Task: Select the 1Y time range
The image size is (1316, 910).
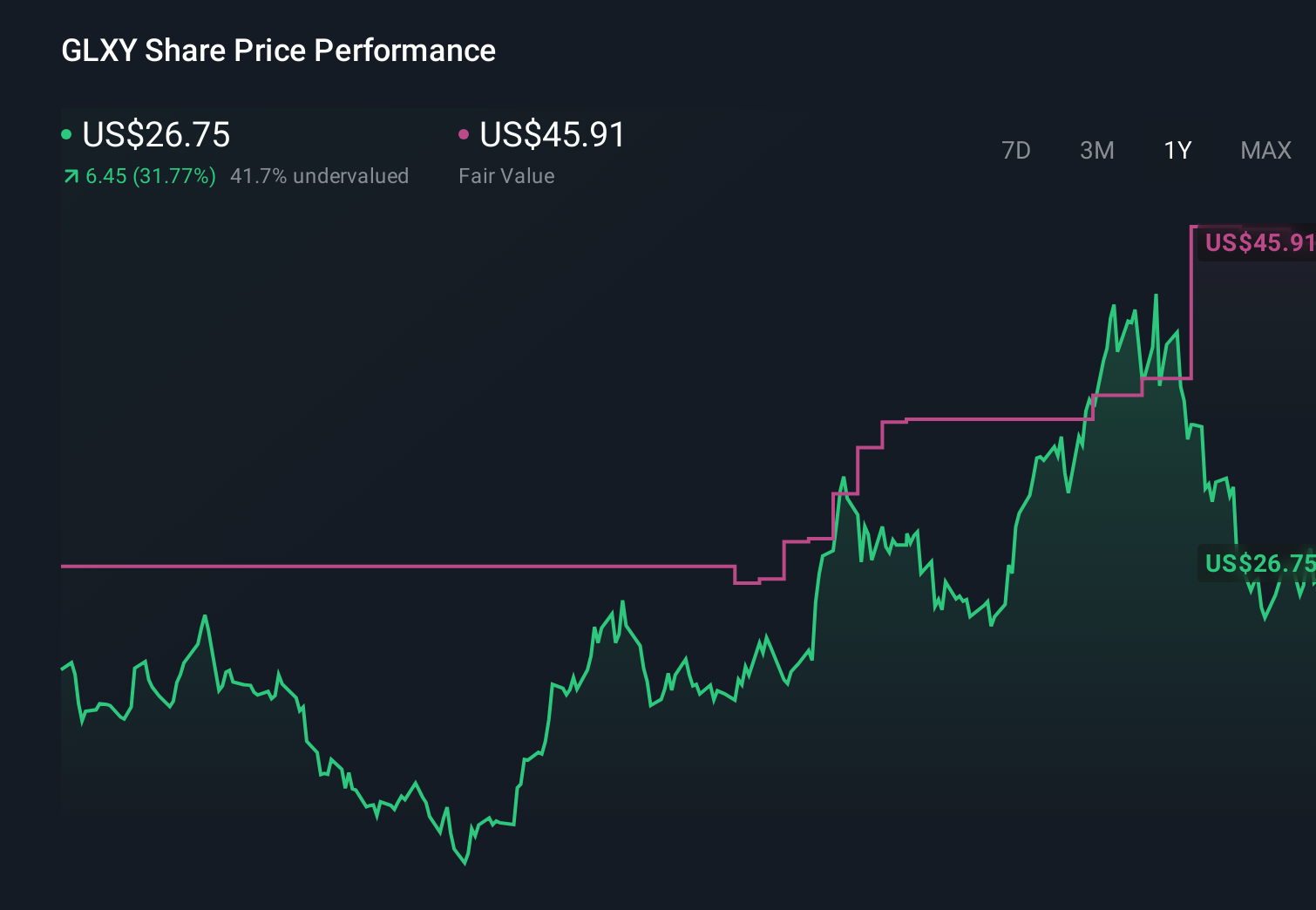Action: pyautogui.click(x=1177, y=150)
